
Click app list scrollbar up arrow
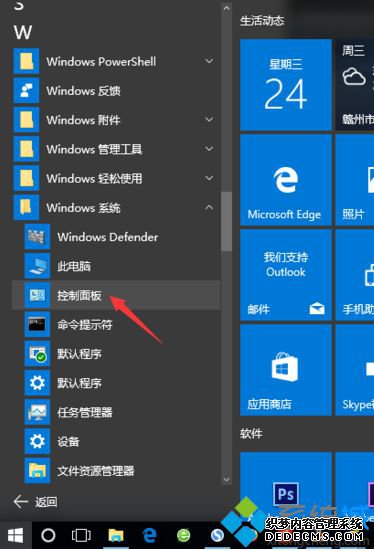coord(227,7)
